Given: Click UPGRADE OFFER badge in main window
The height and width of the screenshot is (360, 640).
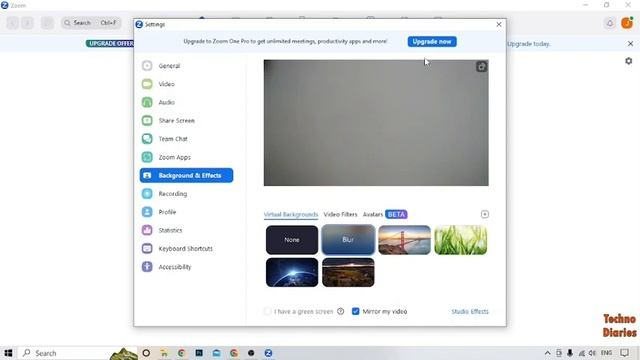Looking at the screenshot, I should [110, 44].
